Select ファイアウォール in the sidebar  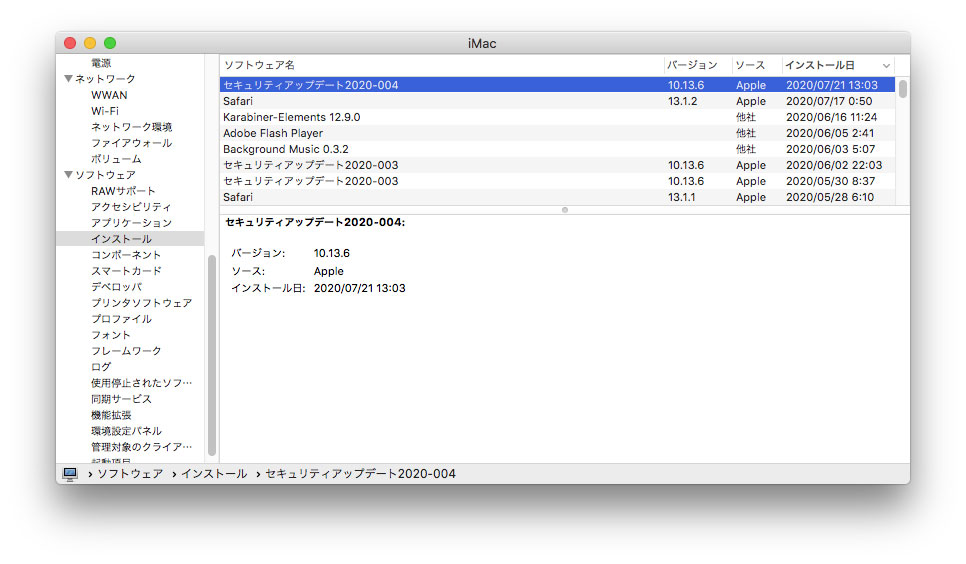coord(131,143)
